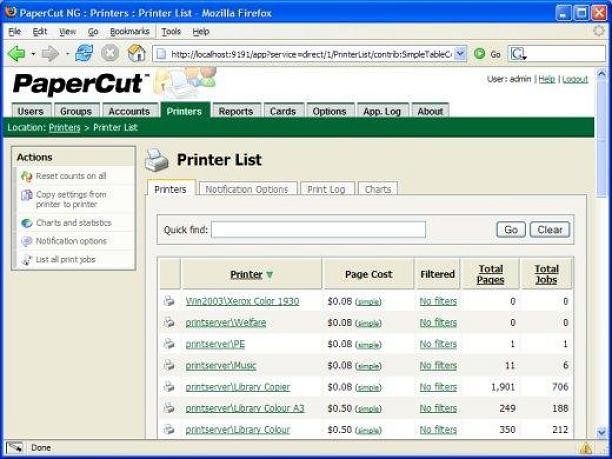Click simple cost link for Library Colour A3
The image size is (612, 459).
tap(368, 409)
